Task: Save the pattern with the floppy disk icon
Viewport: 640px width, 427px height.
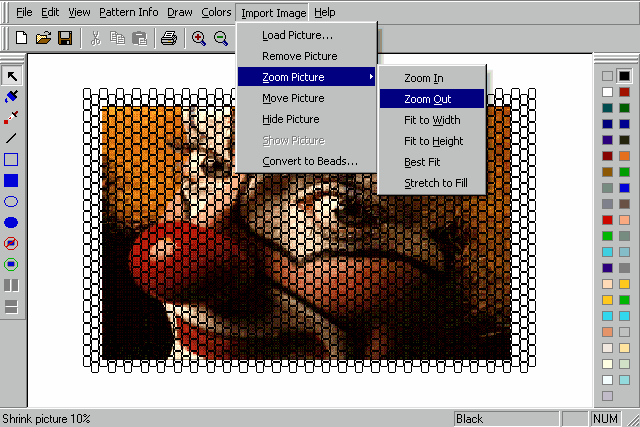Action: tap(65, 38)
